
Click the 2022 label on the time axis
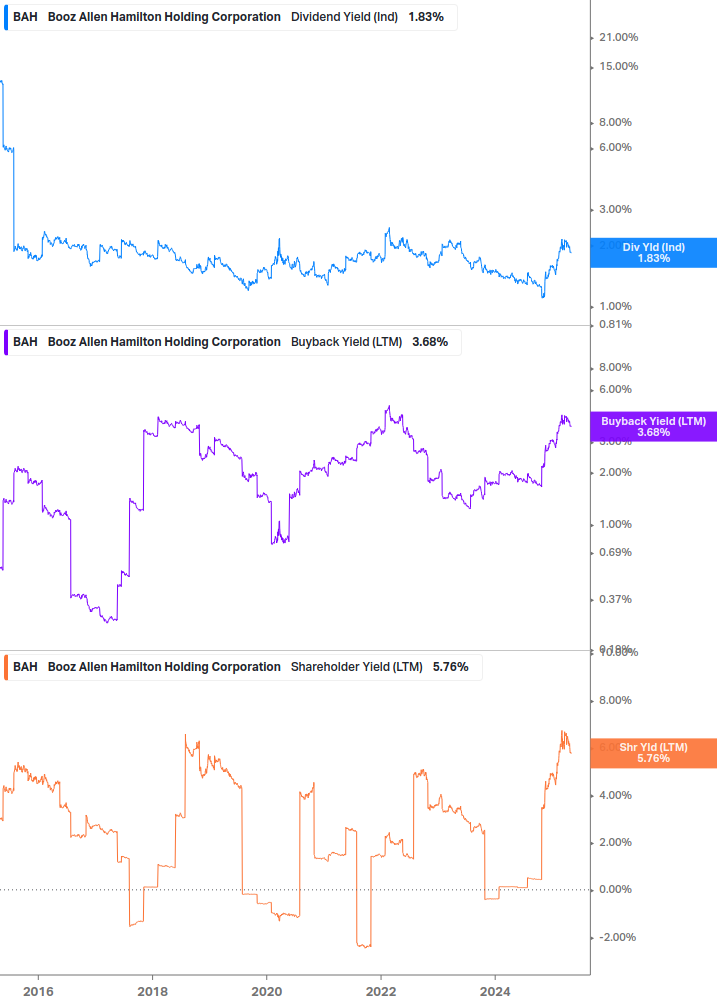pos(381,992)
